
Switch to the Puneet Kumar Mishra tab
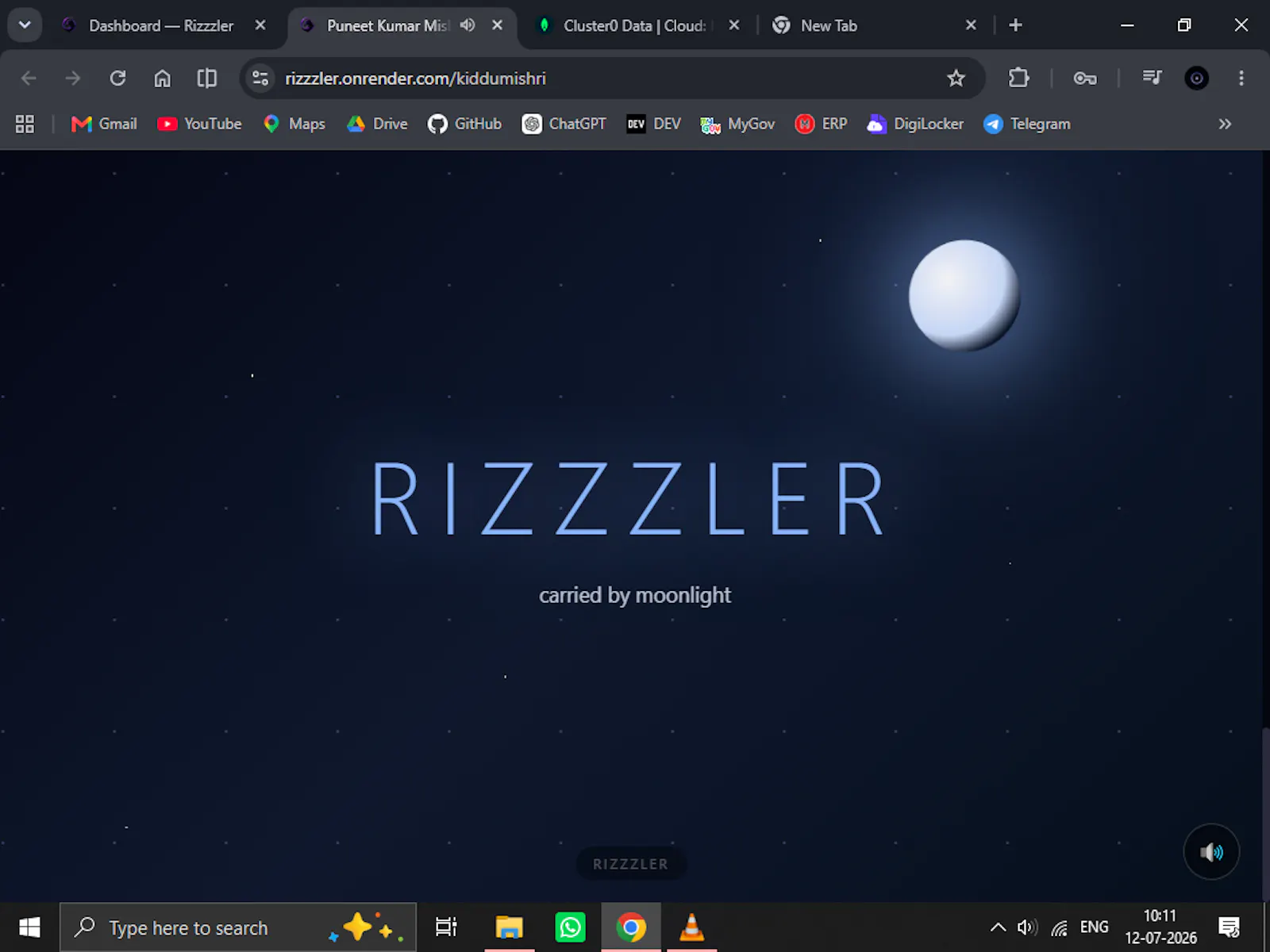(x=388, y=25)
